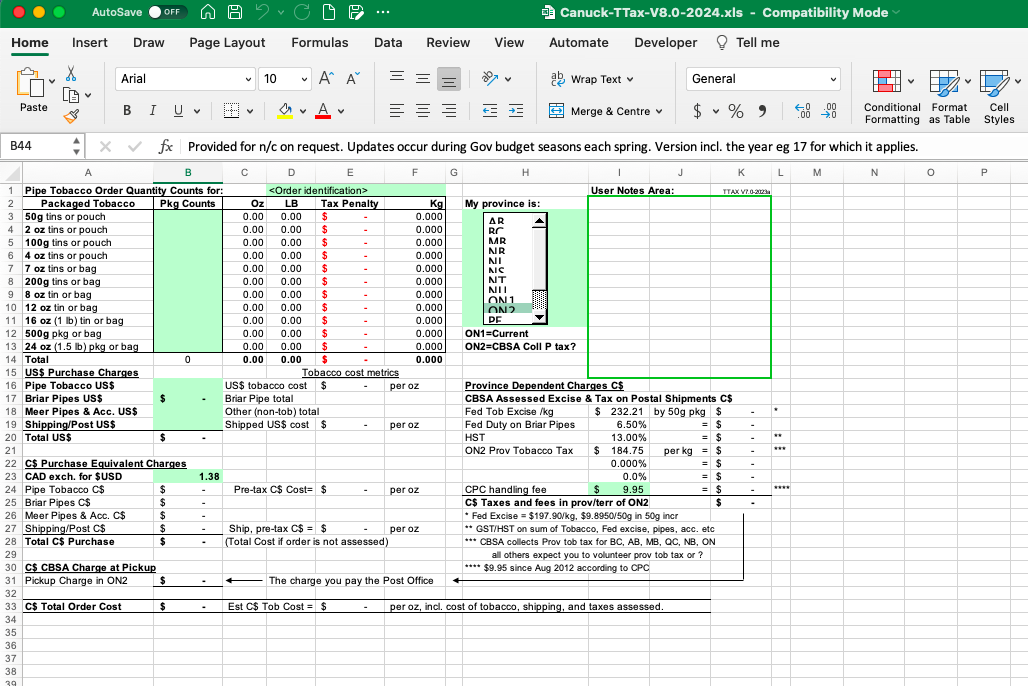Increase font size with the larger A

(x=327, y=79)
